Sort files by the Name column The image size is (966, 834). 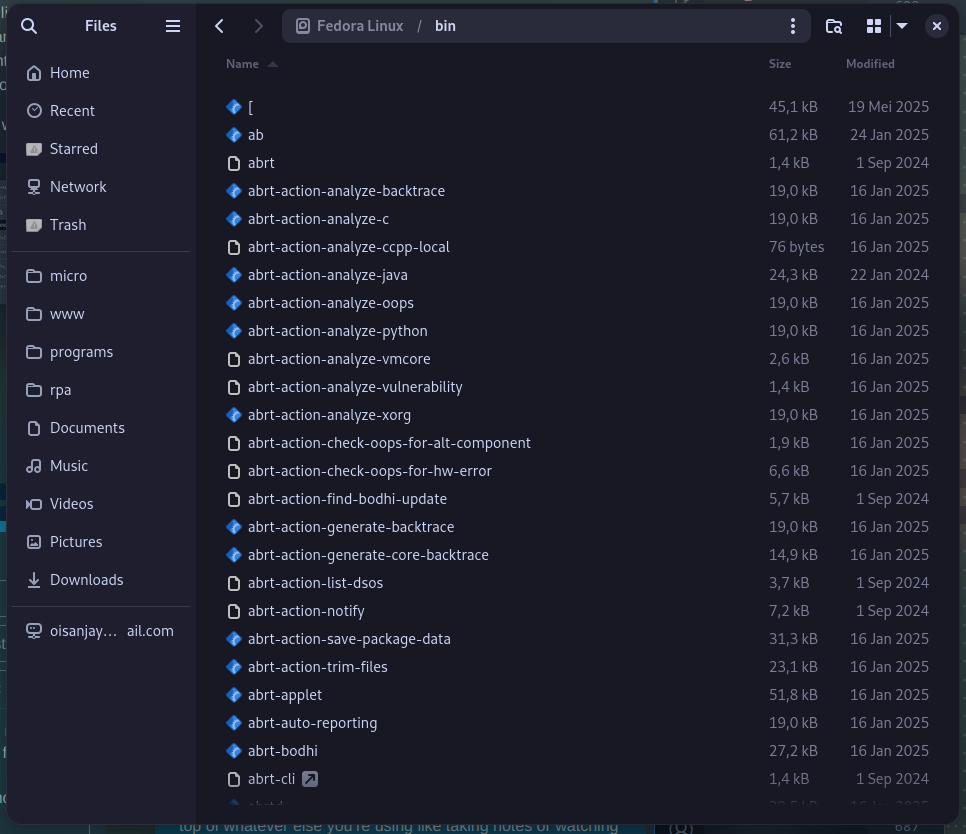pos(242,64)
